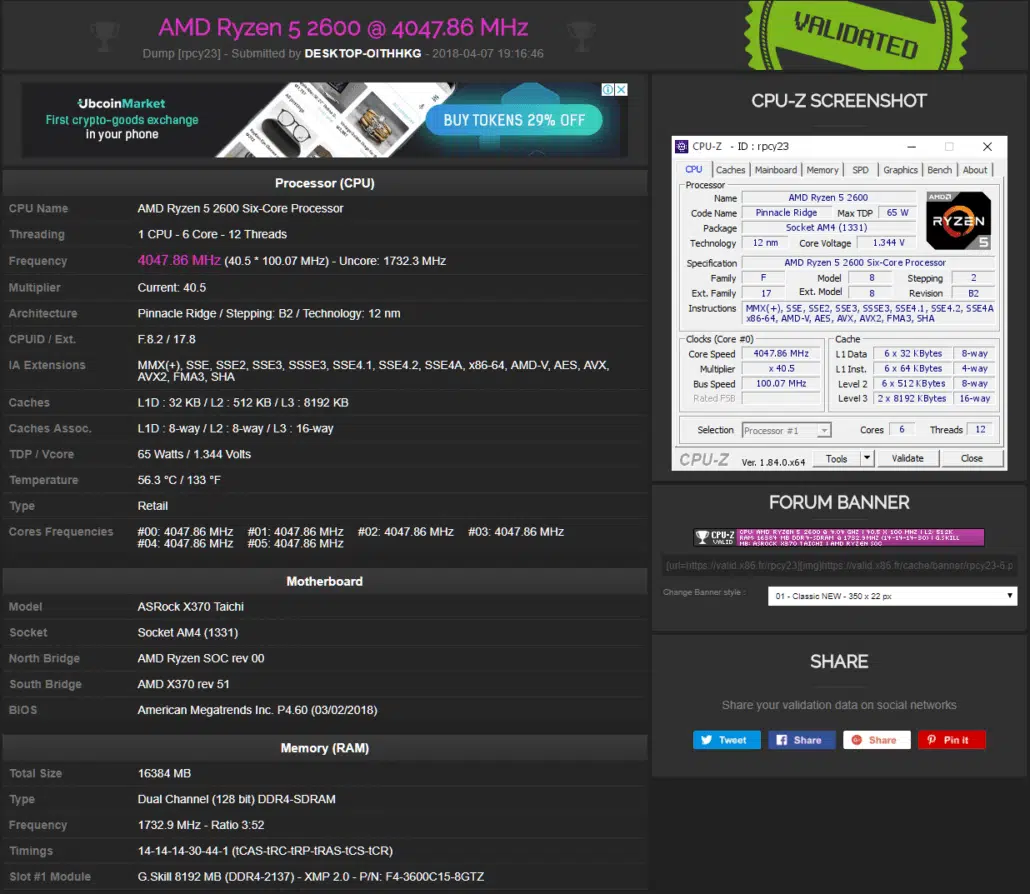Click the magenta 4047.86 MHz frequency value
The height and width of the screenshot is (894, 1030).
179,260
